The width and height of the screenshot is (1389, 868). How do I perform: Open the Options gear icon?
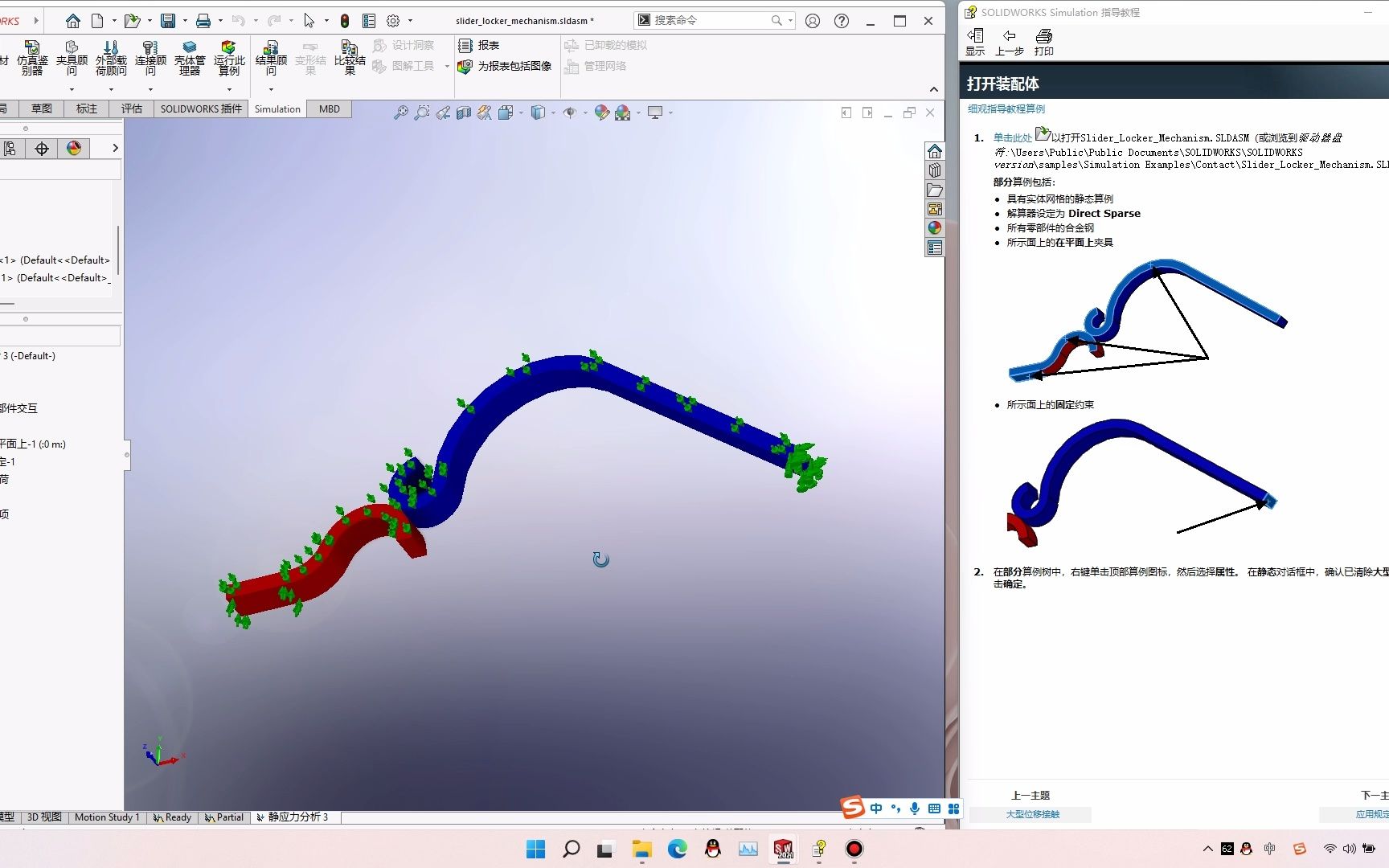pos(393,21)
